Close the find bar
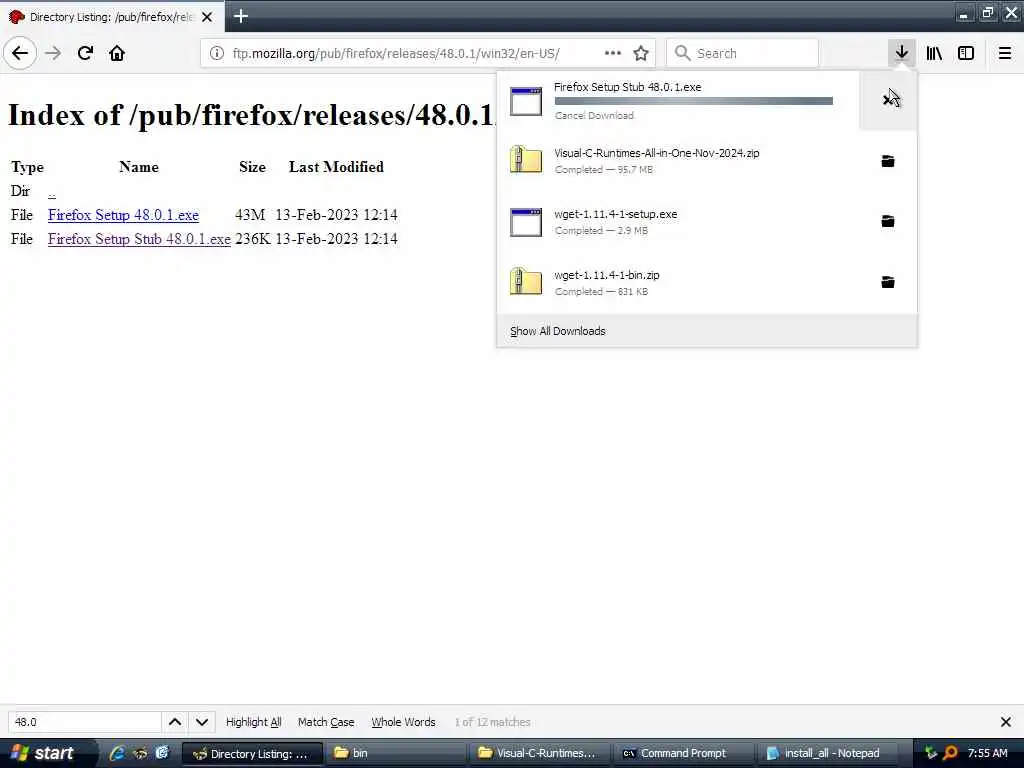 pos(1006,722)
